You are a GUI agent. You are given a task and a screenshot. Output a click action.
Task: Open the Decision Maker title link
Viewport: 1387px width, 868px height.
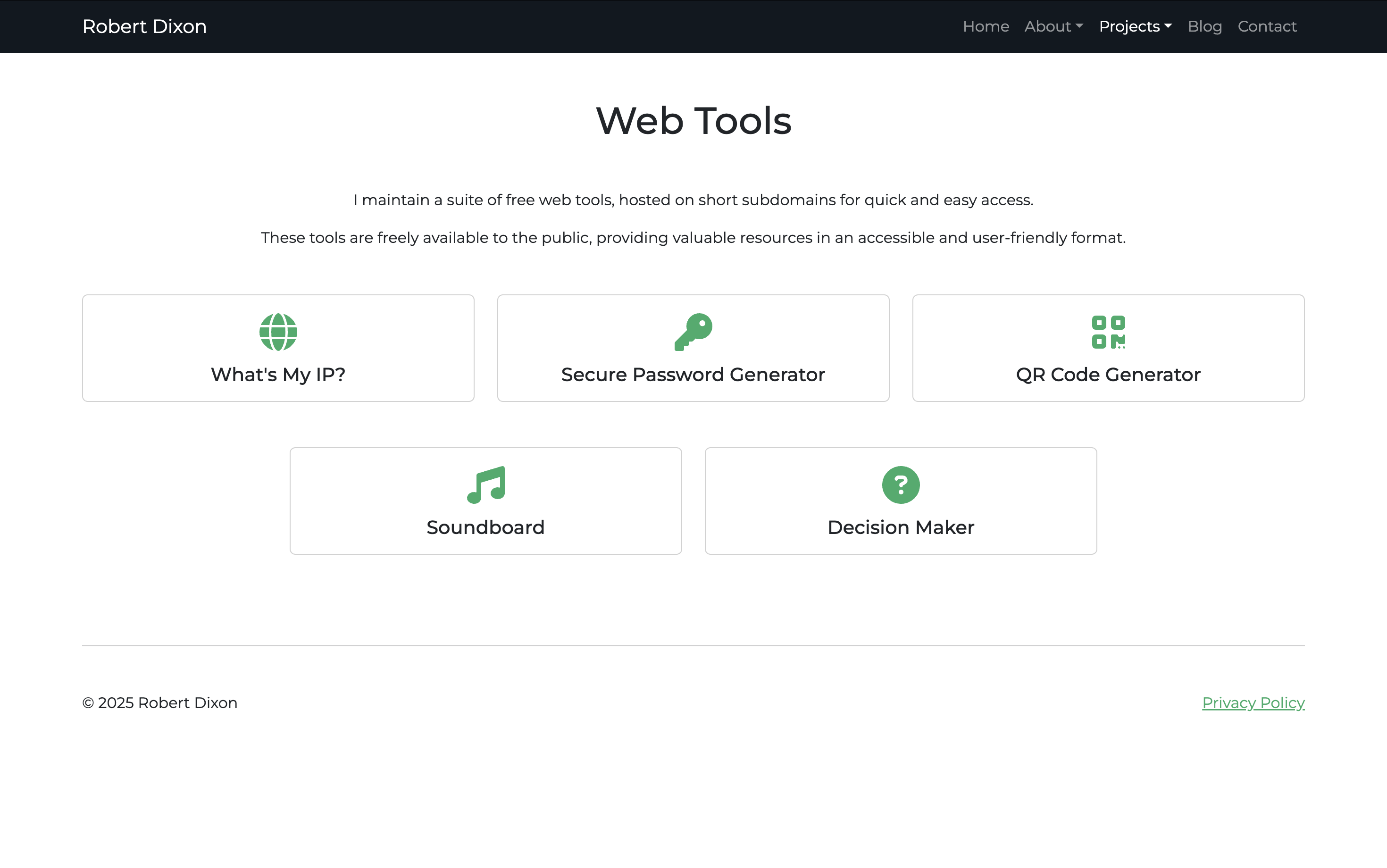(x=901, y=527)
